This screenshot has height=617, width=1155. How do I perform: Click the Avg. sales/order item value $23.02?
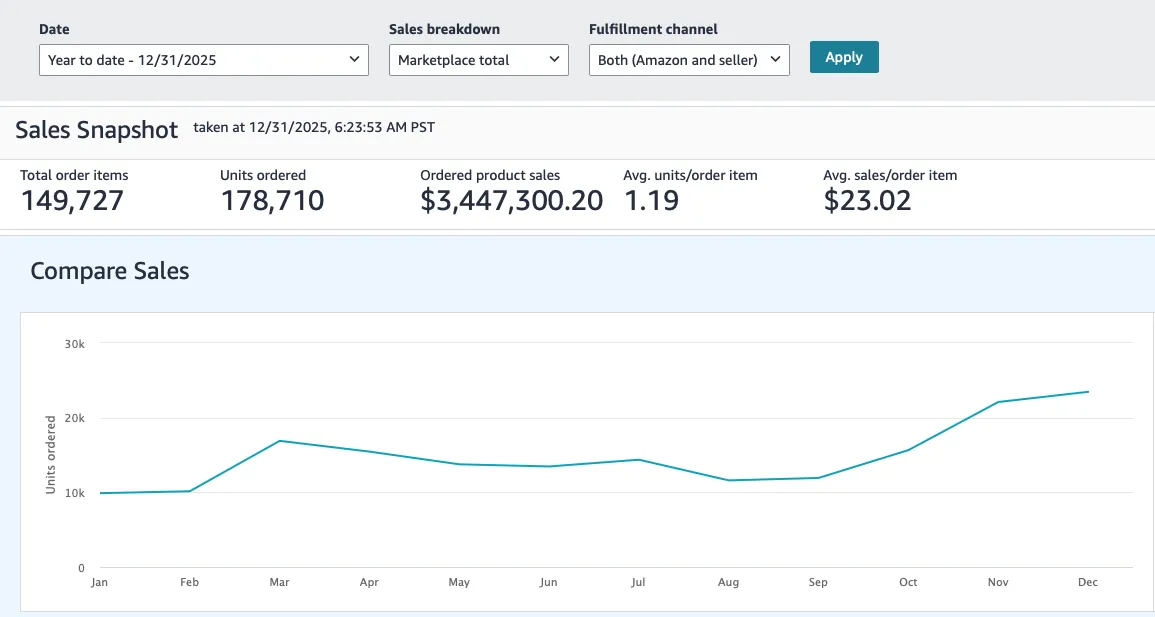pyautogui.click(x=867, y=201)
